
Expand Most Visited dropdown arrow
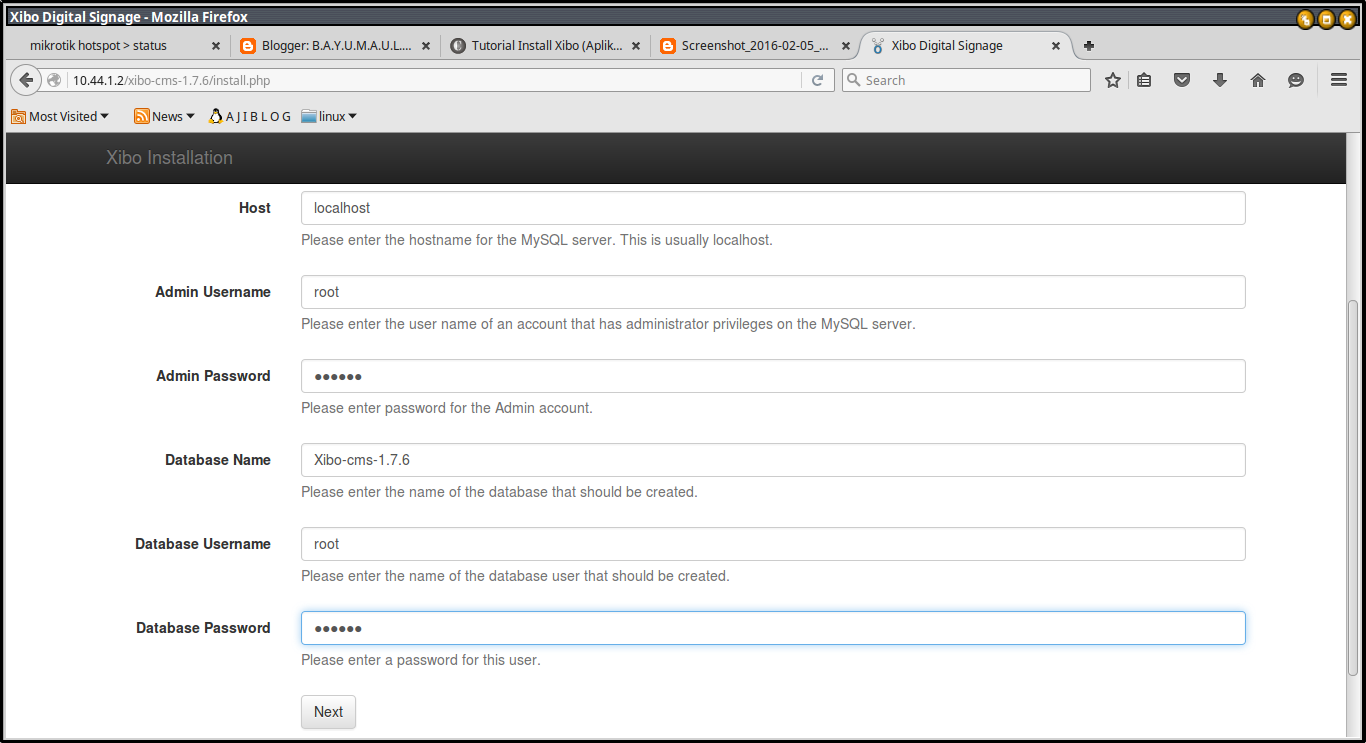[x=105, y=117]
